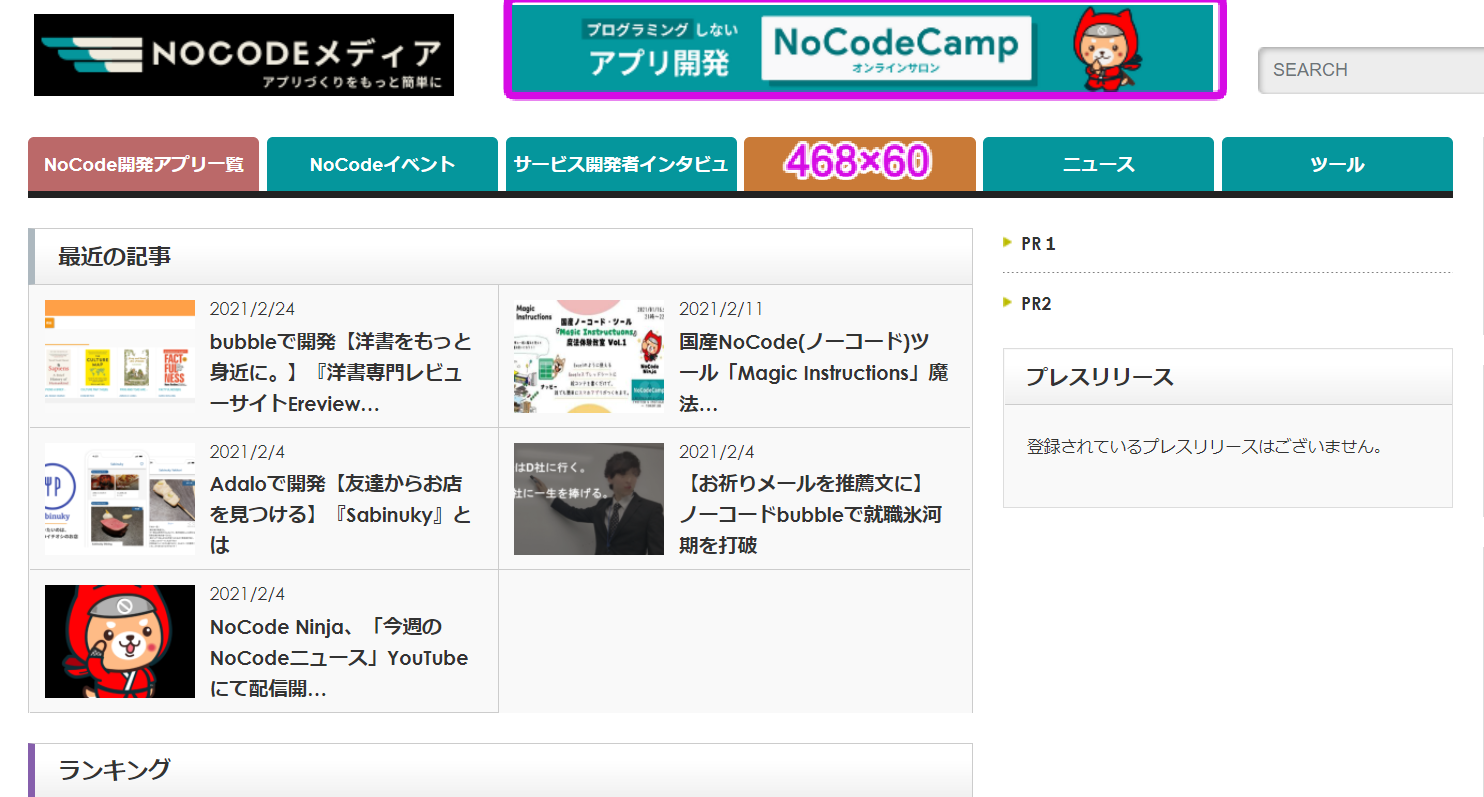Open the NoCode Ninja YouTube news article
The image size is (1484, 797).
tap(339, 658)
